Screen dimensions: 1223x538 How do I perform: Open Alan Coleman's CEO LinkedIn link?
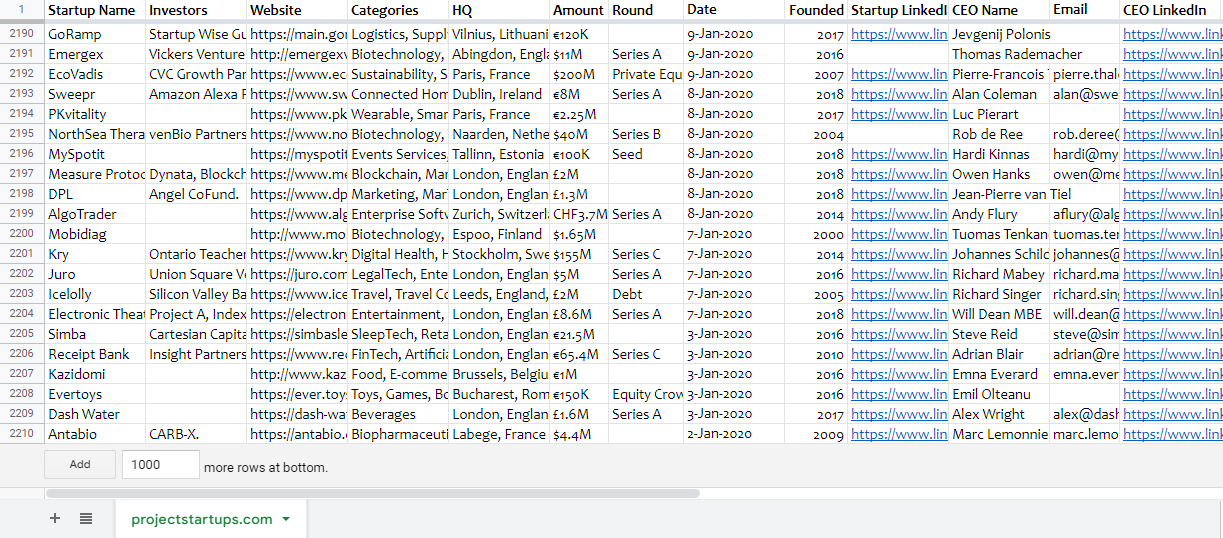click(x=1172, y=94)
